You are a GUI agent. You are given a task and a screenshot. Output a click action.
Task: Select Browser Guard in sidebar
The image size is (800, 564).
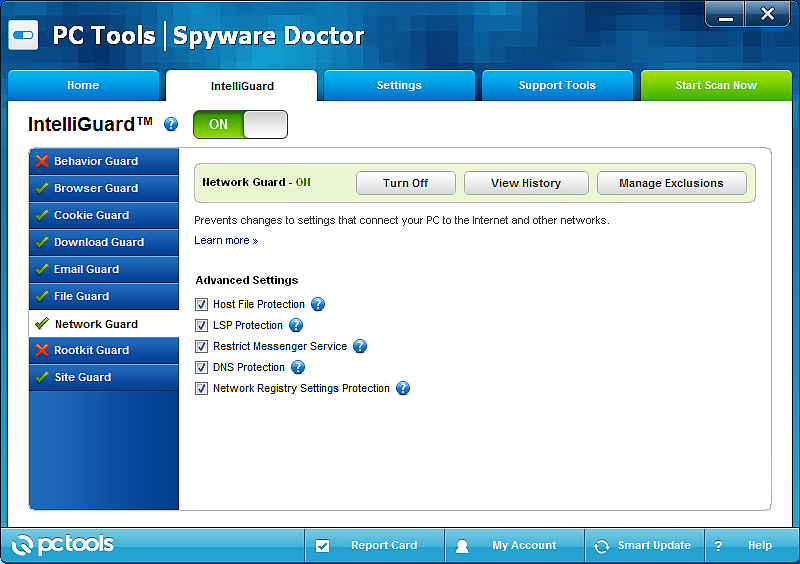(x=104, y=188)
